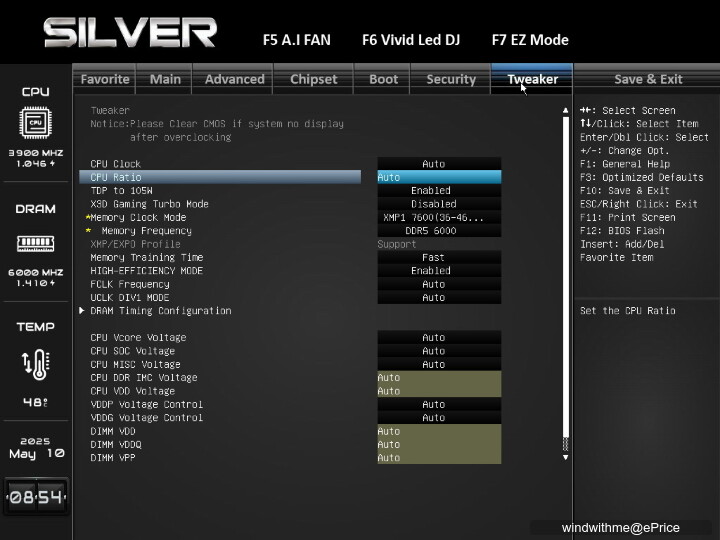
Task: Open VDDG Voltage Control Auto dropdown
Action: 439,417
